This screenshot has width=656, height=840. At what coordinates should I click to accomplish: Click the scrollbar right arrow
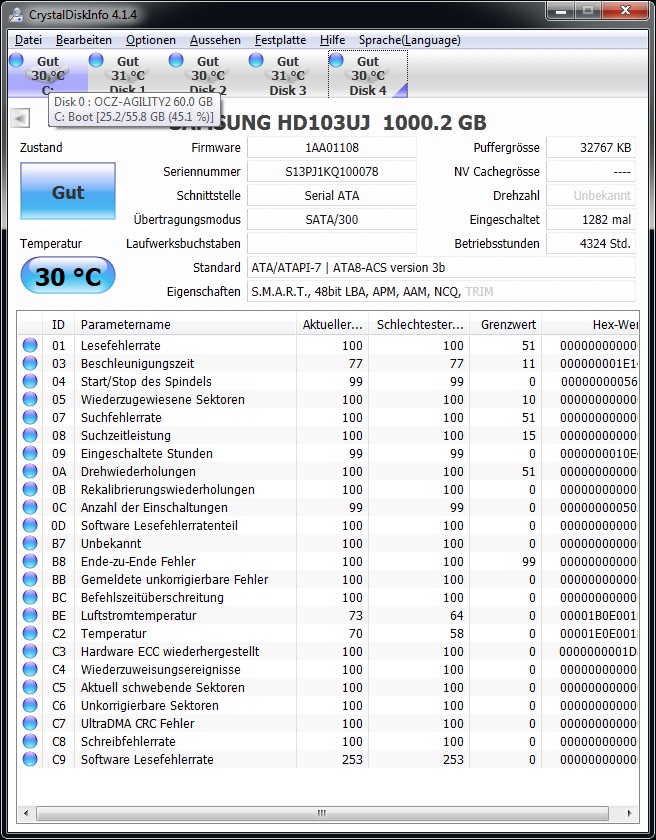(x=629, y=813)
